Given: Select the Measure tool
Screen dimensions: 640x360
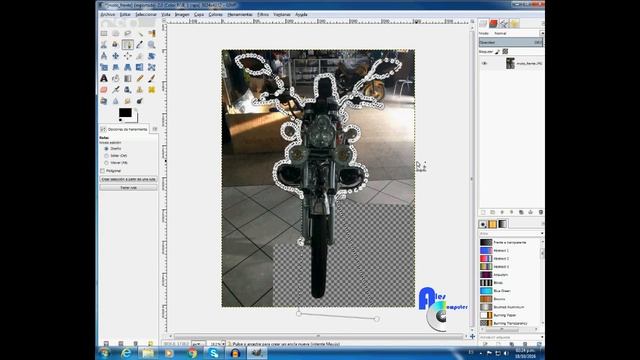Looking at the screenshot, I should point(104,56).
